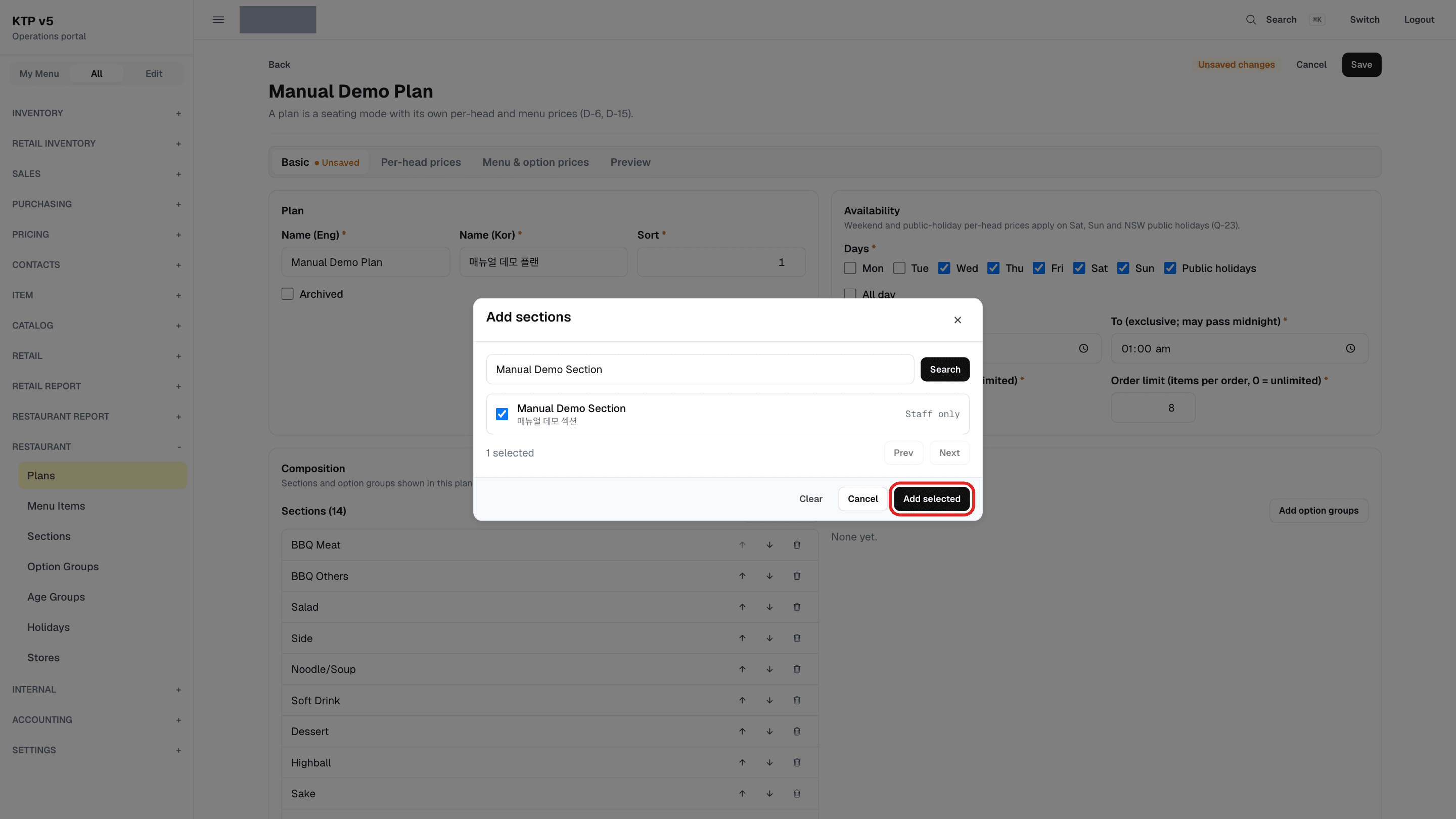Open Menu Items in sidebar
This screenshot has width=1456, height=819.
(102, 506)
